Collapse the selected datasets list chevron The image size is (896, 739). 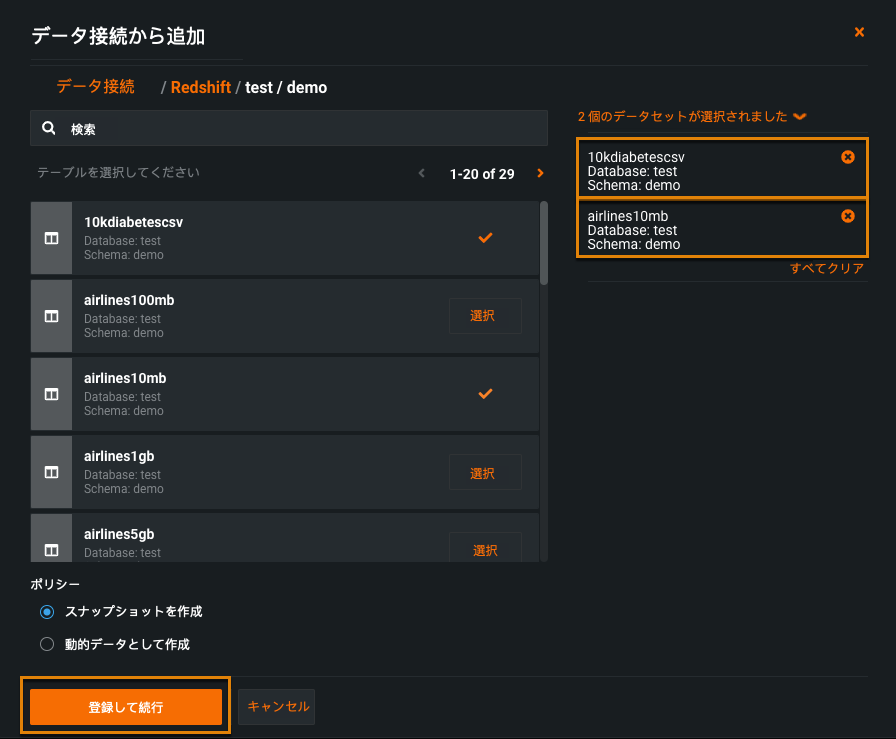coord(799,117)
